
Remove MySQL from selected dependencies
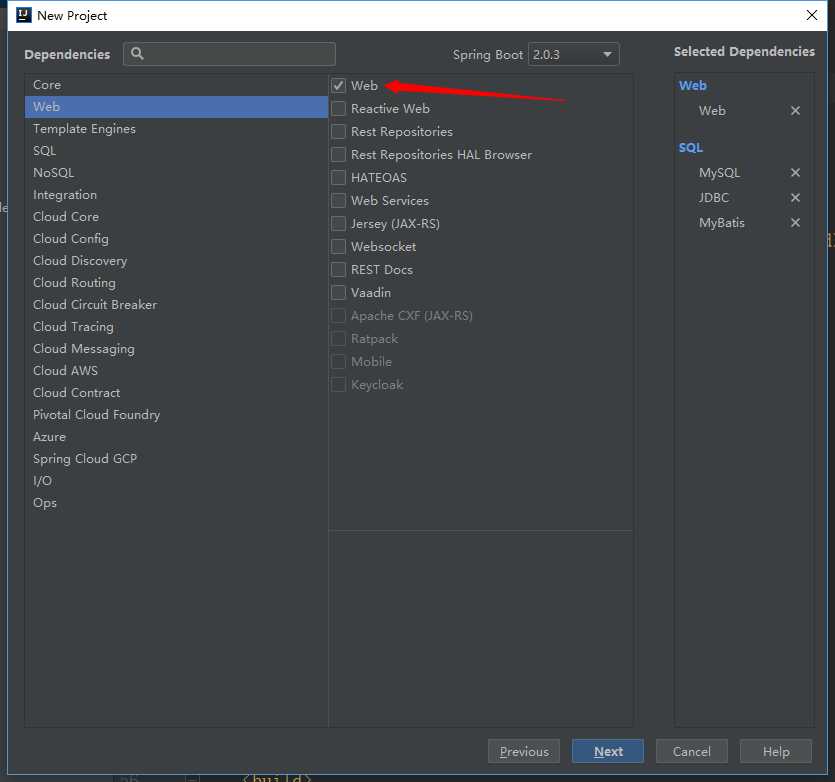click(x=795, y=173)
